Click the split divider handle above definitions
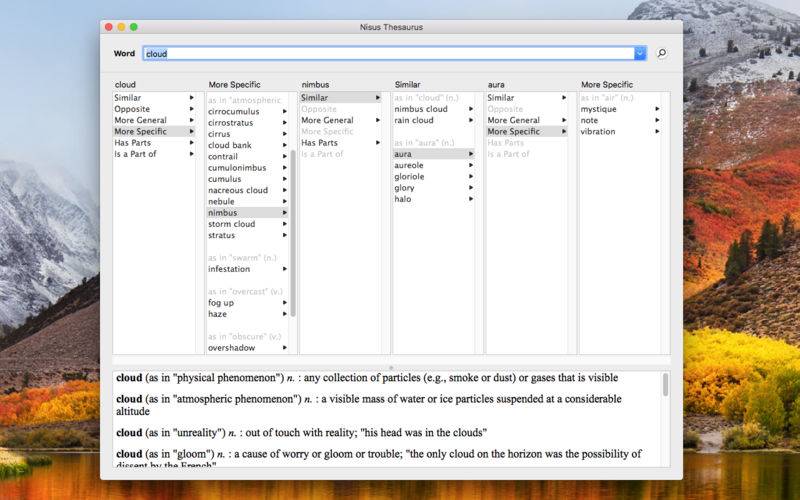 click(x=391, y=367)
